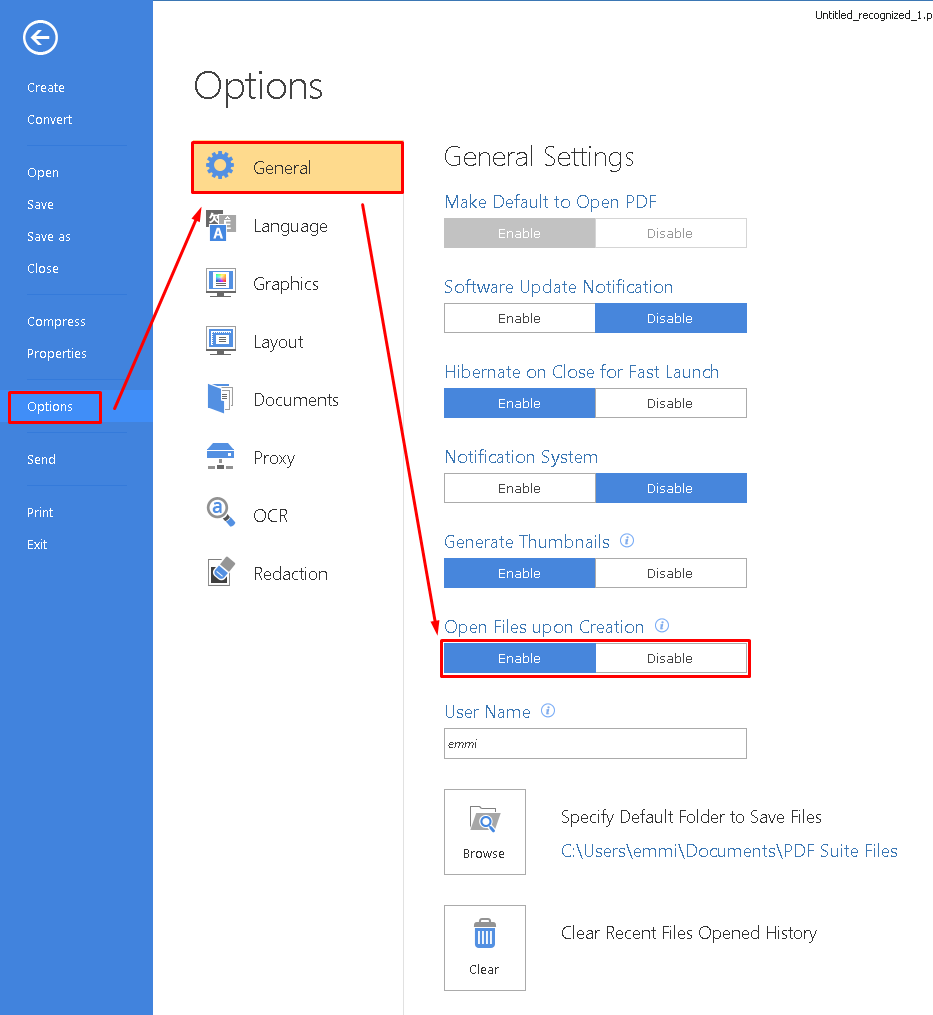Clear recent files opened history
933x1015 pixels.
[x=484, y=948]
